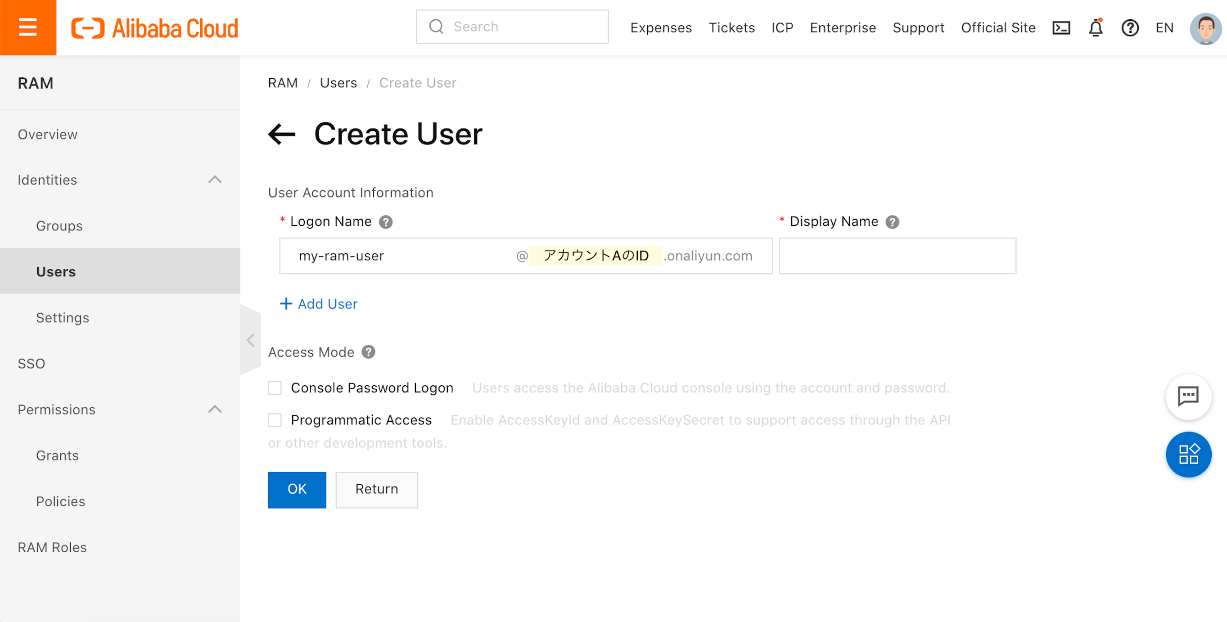The height and width of the screenshot is (622, 1227).
Task: Open the user avatar profile menu
Action: (1205, 28)
